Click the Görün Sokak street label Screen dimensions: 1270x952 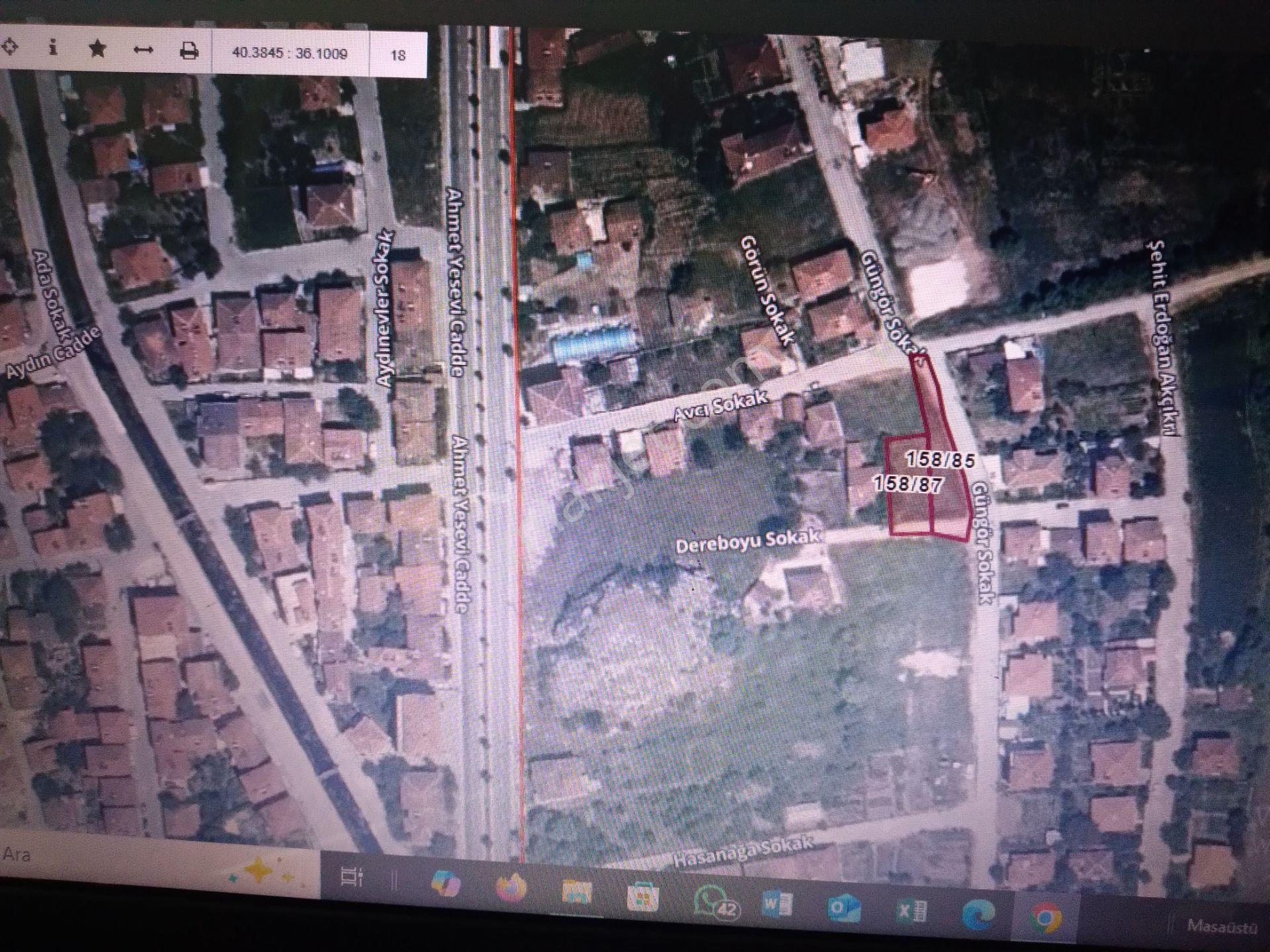(766, 290)
